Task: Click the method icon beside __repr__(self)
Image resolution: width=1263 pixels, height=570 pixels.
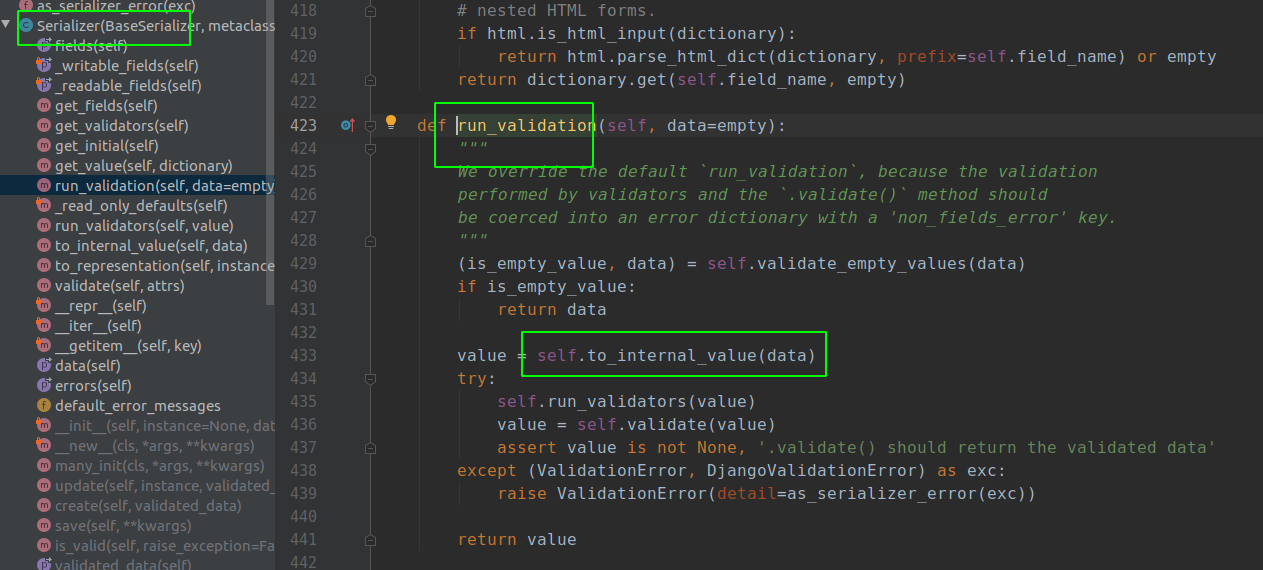Action: click(44, 306)
